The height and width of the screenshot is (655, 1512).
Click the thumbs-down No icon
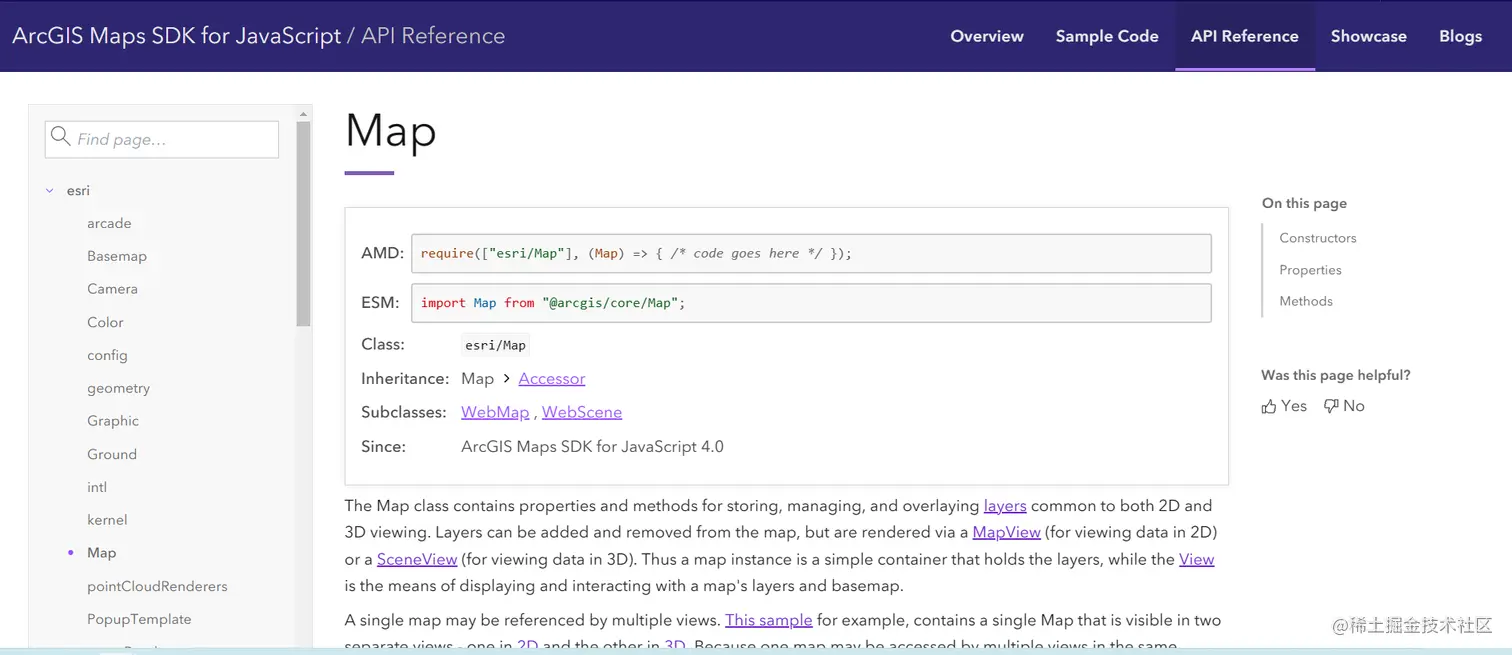coord(1331,406)
